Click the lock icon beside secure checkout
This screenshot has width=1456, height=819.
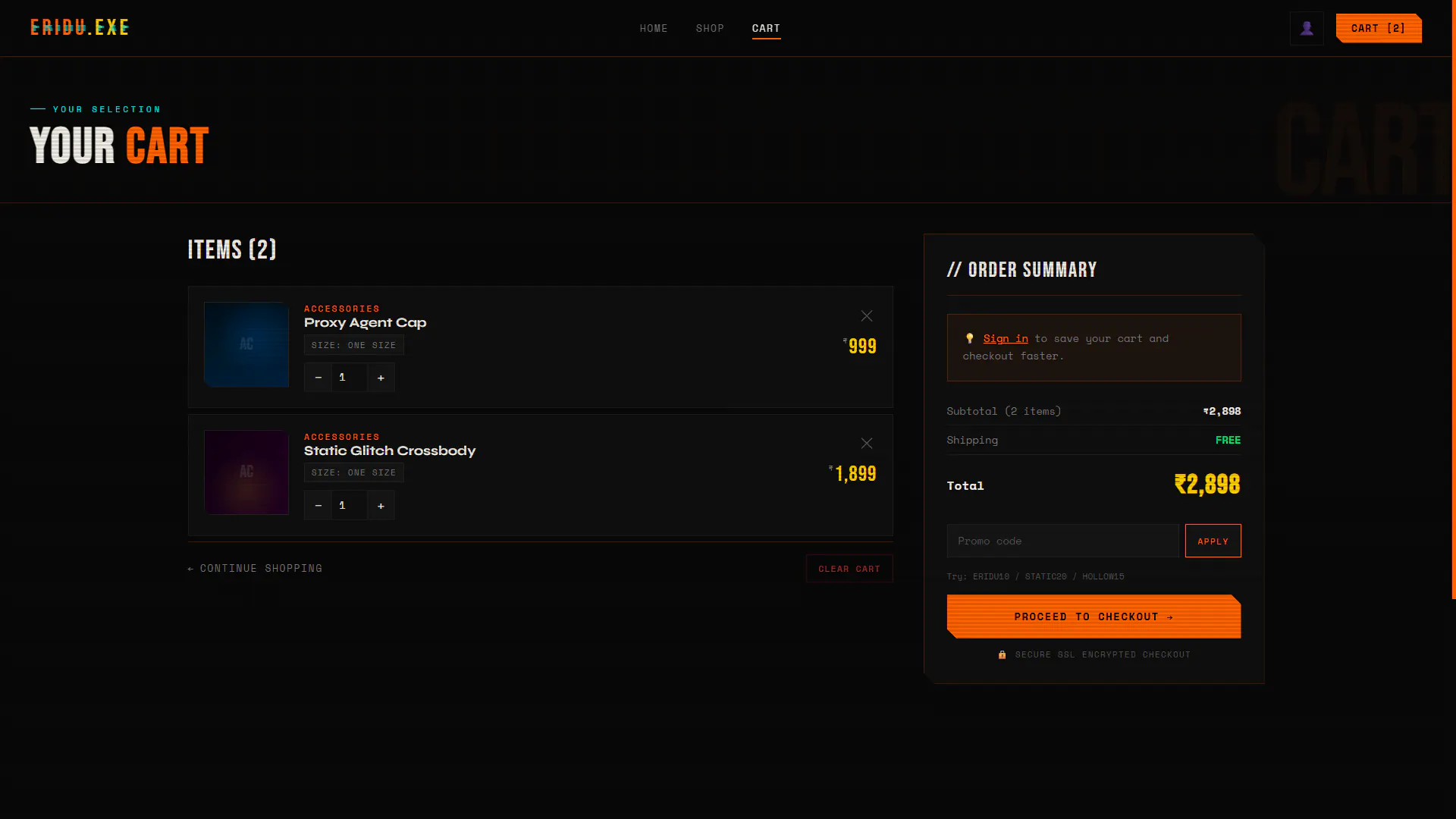pos(1002,654)
